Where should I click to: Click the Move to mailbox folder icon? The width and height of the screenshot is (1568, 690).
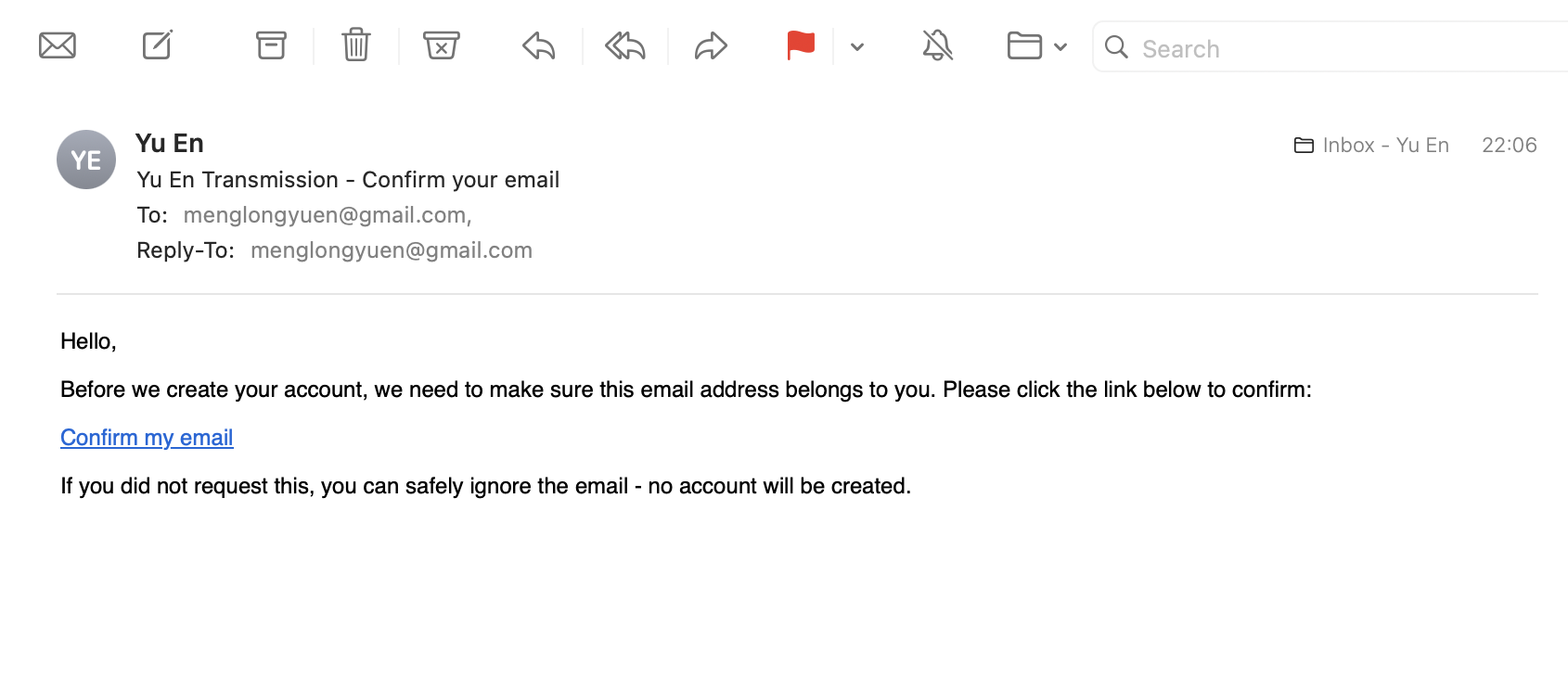coord(1024,45)
